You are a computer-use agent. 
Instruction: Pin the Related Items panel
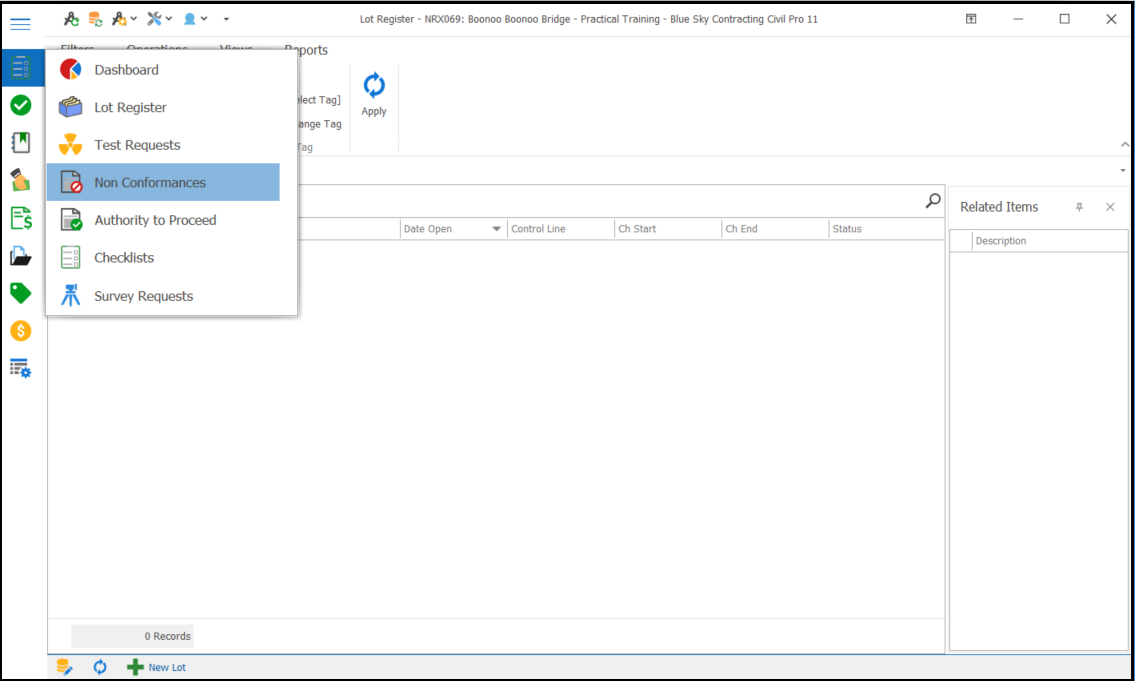(1079, 207)
